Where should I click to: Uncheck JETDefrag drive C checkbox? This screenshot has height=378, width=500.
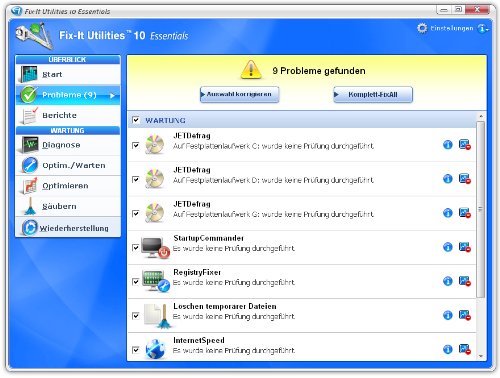136,145
